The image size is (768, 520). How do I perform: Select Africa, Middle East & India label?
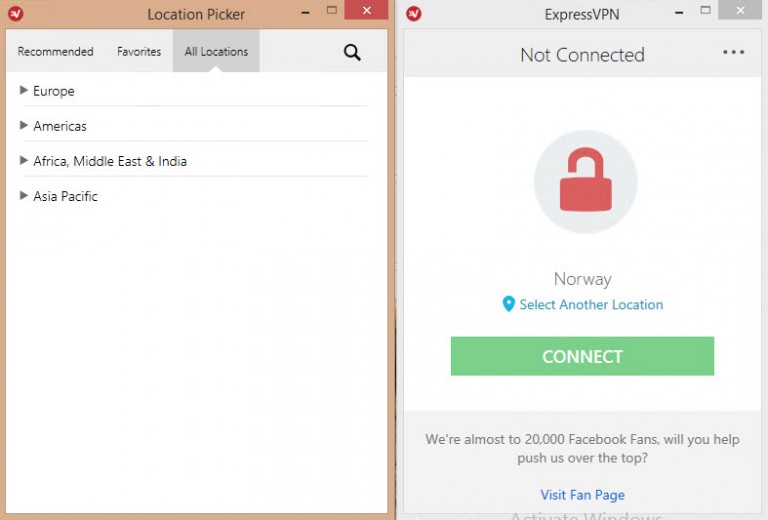110,161
